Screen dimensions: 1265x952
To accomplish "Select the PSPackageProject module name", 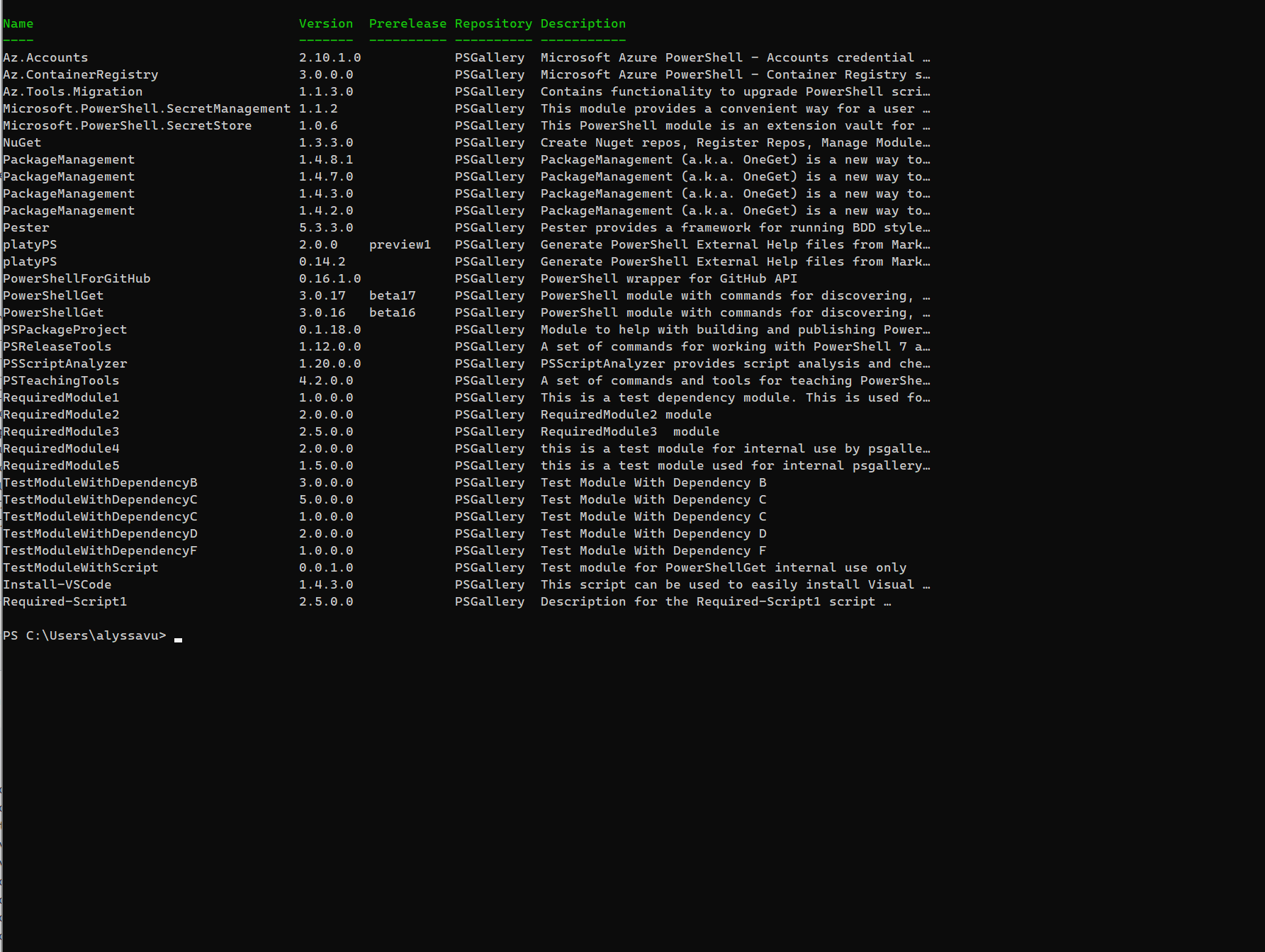I will coord(64,330).
